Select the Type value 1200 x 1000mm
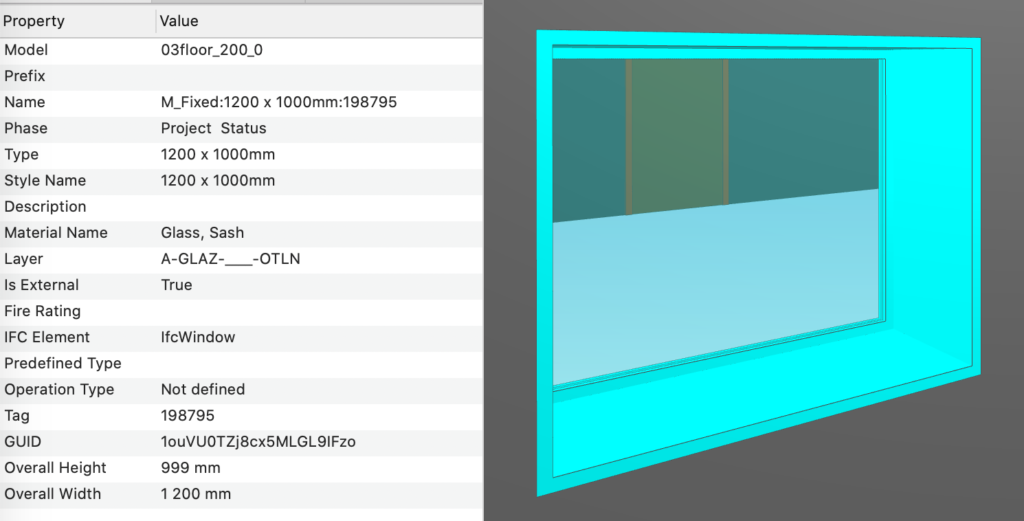Screen dimensions: 1024x521 pos(218,154)
